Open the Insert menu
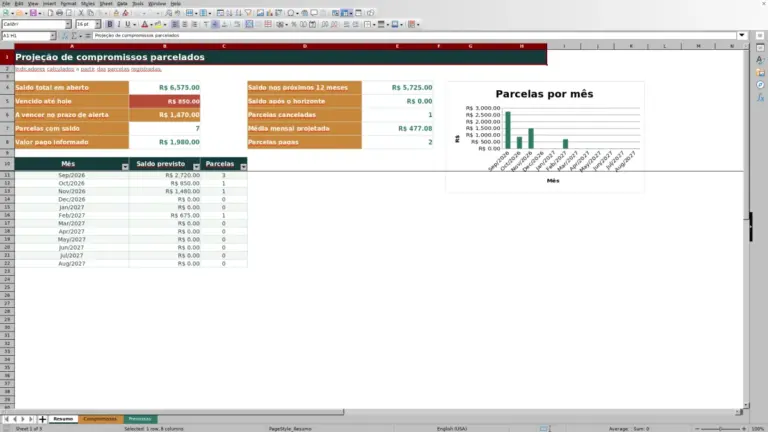Screen dimensions: 768x432 [x=49, y=3]
